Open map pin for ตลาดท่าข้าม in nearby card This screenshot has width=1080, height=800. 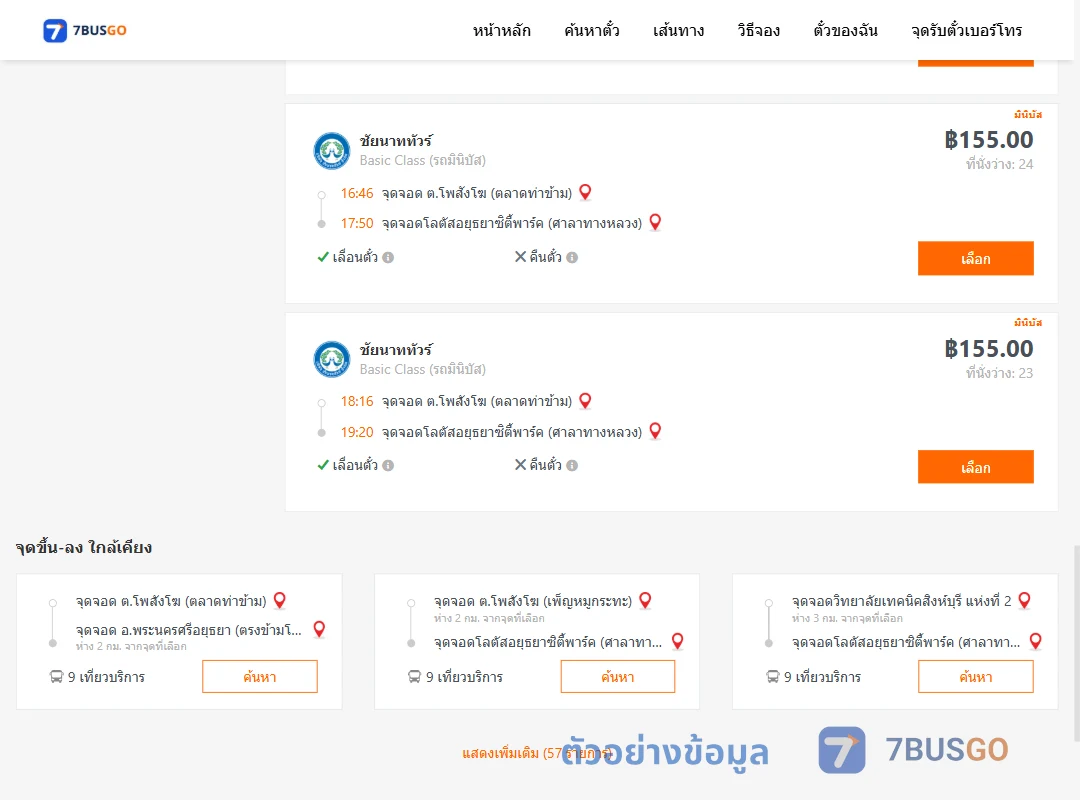(x=280, y=600)
